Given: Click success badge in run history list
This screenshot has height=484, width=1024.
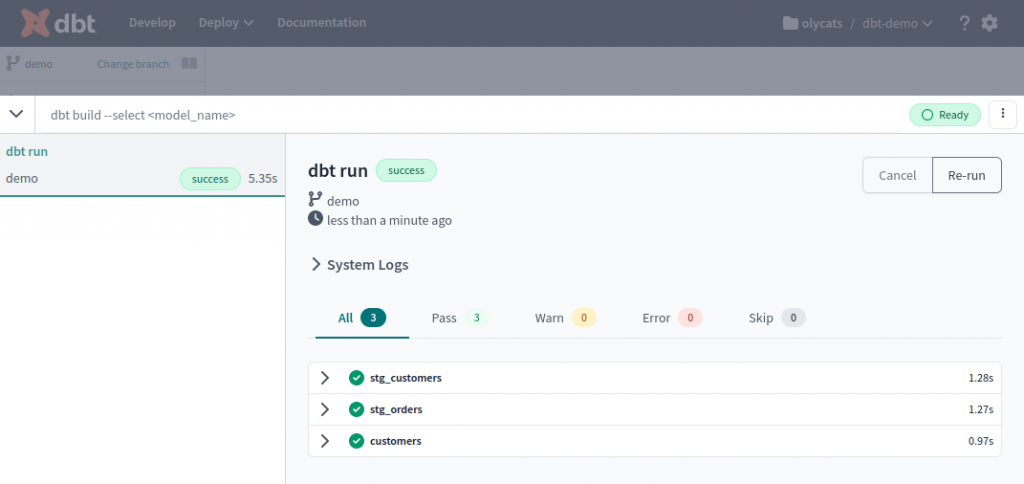Looking at the screenshot, I should coord(210,179).
